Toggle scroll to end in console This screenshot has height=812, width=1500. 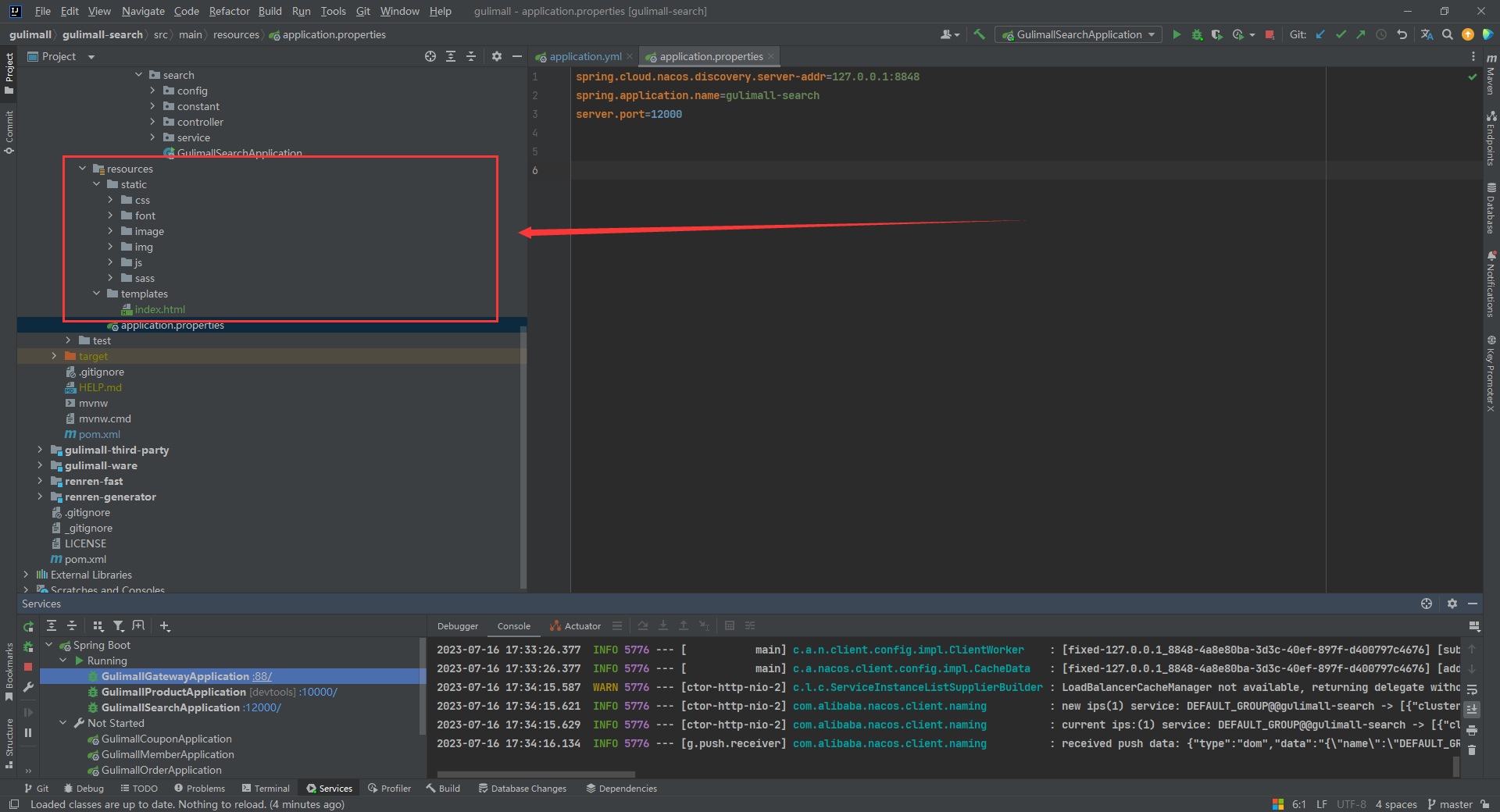click(1472, 709)
